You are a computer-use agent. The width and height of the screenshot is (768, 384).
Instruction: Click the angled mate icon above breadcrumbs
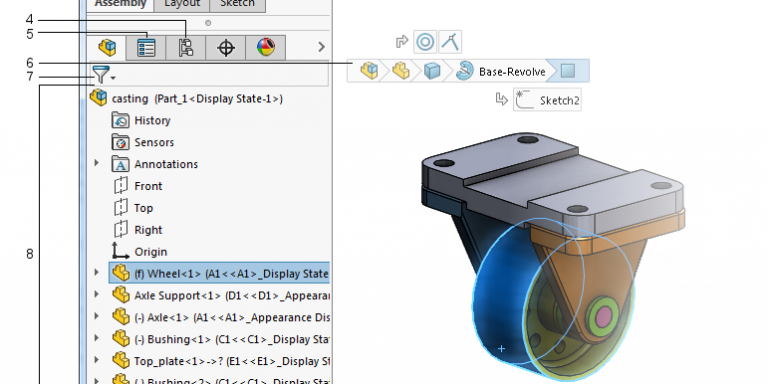(450, 42)
